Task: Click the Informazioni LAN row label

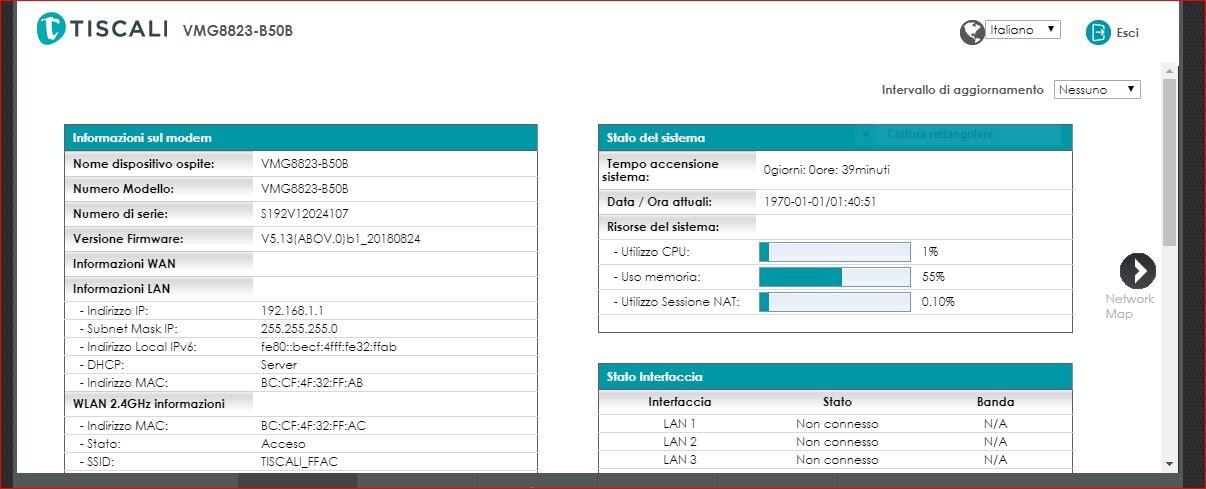Action: [120, 288]
